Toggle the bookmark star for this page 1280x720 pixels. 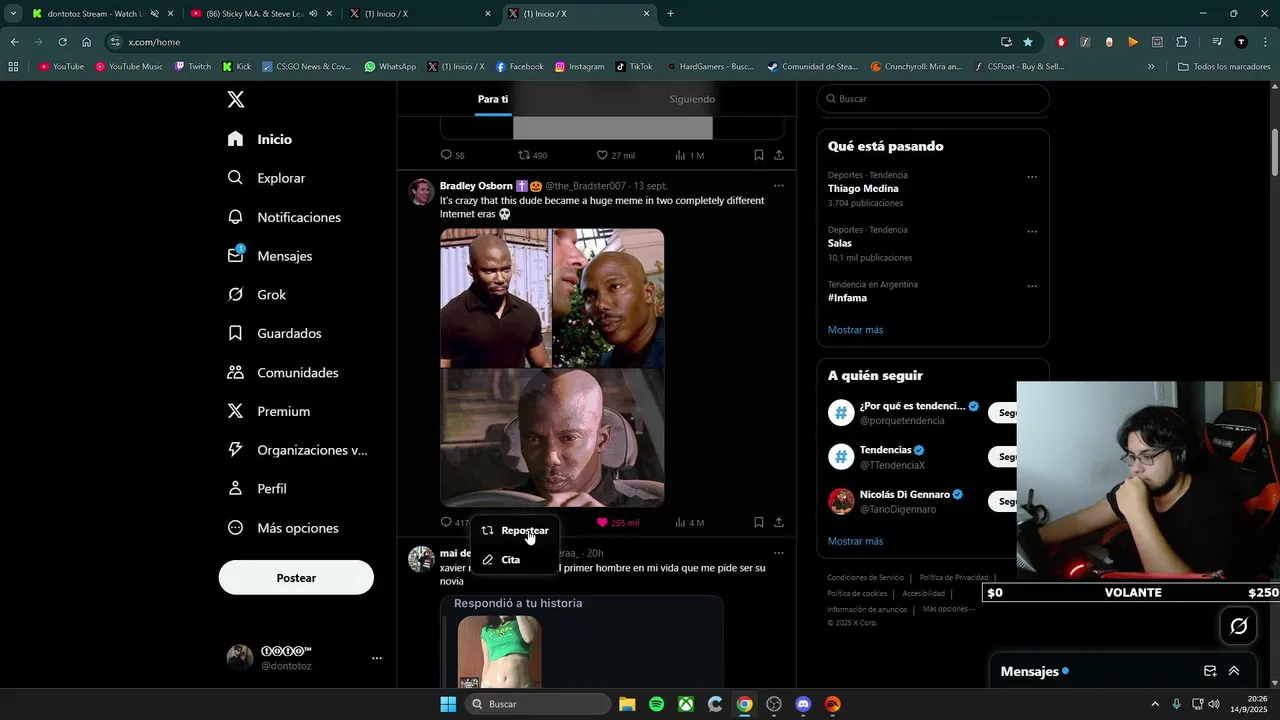(1028, 42)
